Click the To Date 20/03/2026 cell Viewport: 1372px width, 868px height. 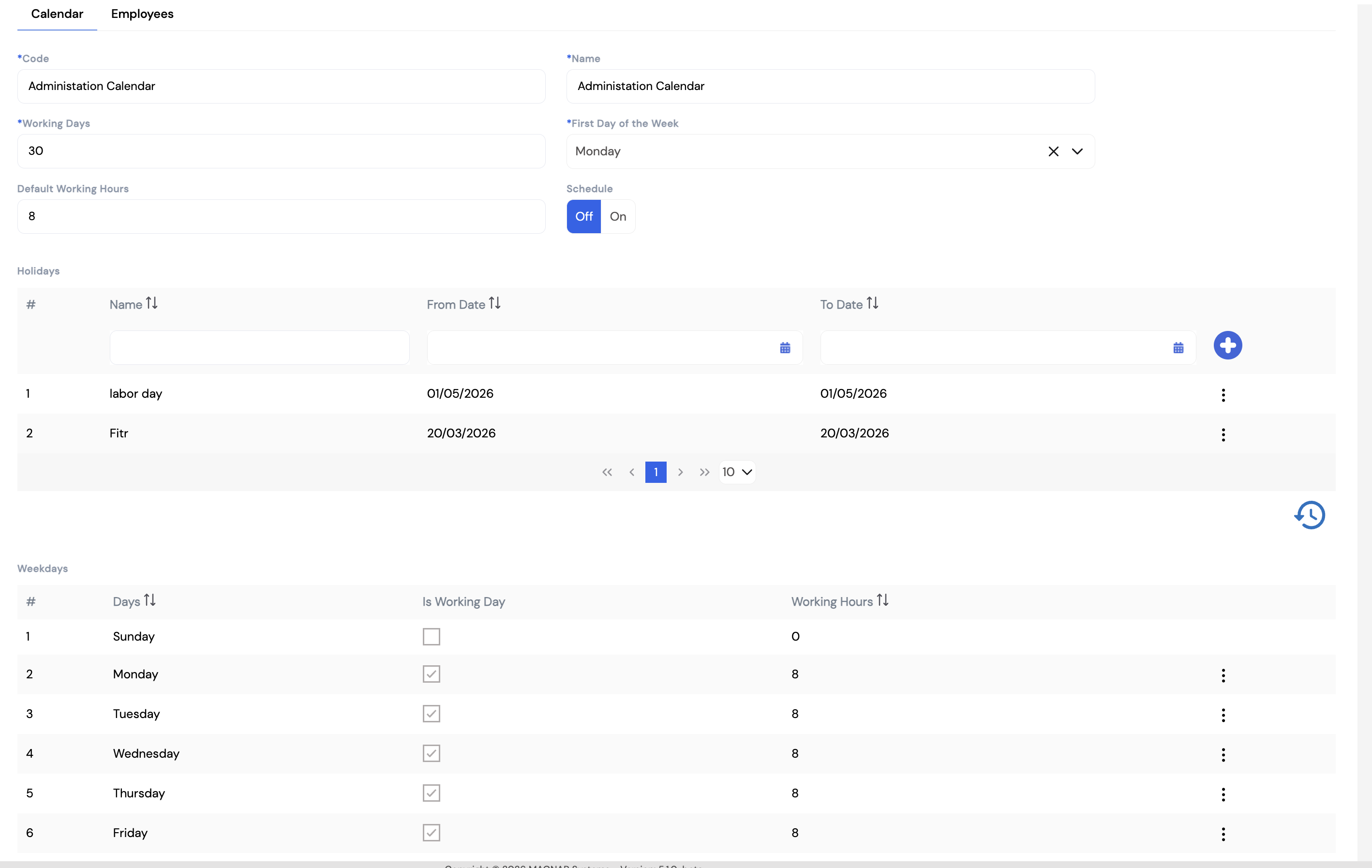coord(854,433)
